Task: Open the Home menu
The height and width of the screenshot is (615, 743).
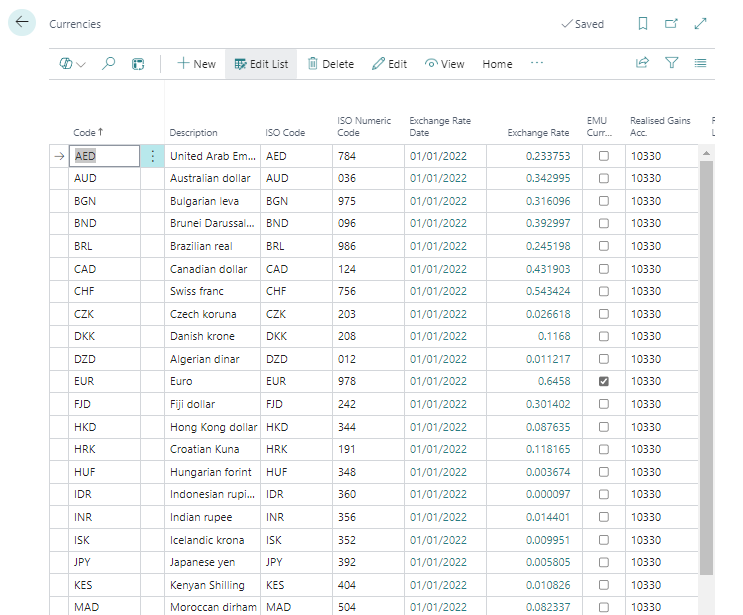Action: coord(497,64)
